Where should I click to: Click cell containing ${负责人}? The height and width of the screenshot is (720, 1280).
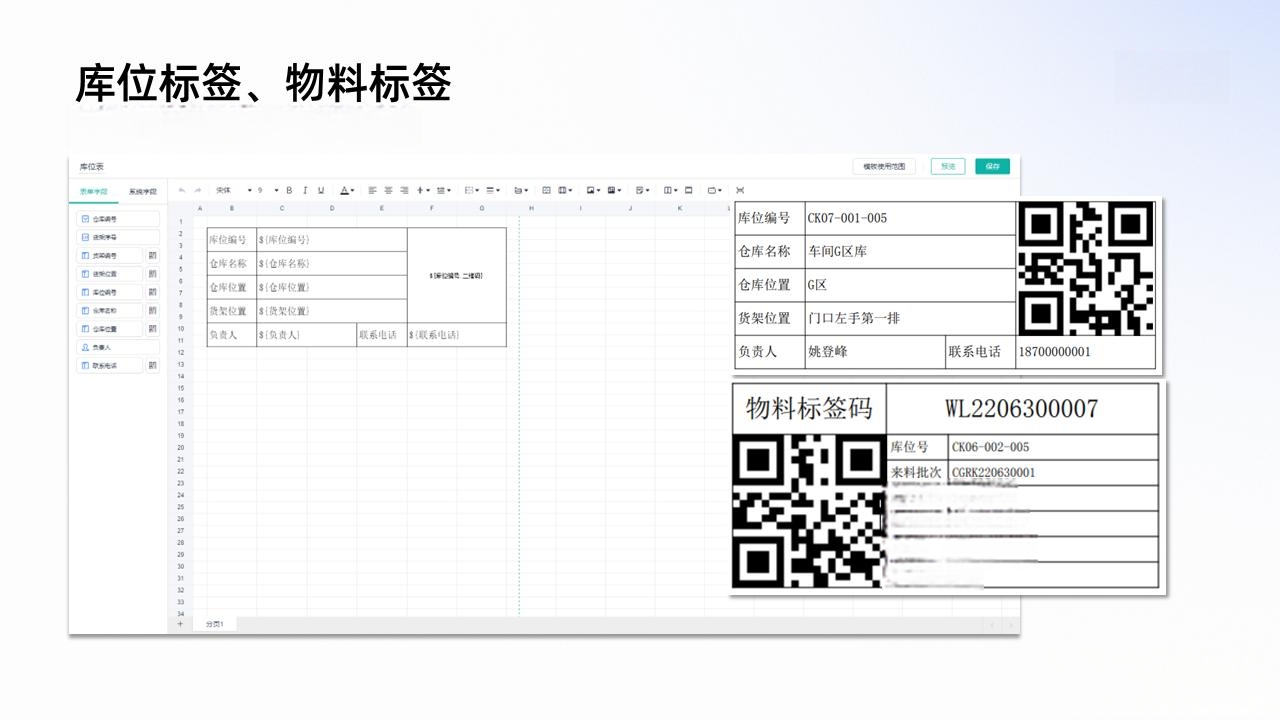306,335
